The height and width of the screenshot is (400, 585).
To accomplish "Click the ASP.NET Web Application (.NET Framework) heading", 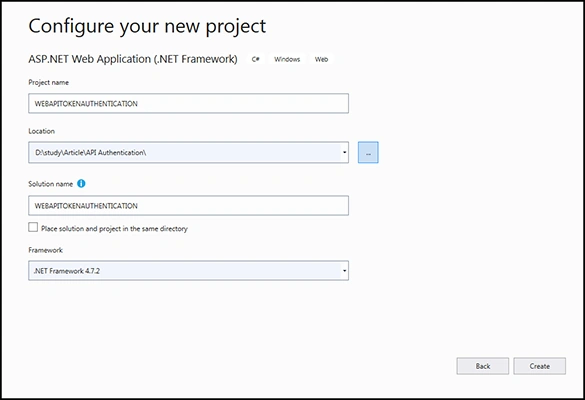I will (x=133, y=59).
